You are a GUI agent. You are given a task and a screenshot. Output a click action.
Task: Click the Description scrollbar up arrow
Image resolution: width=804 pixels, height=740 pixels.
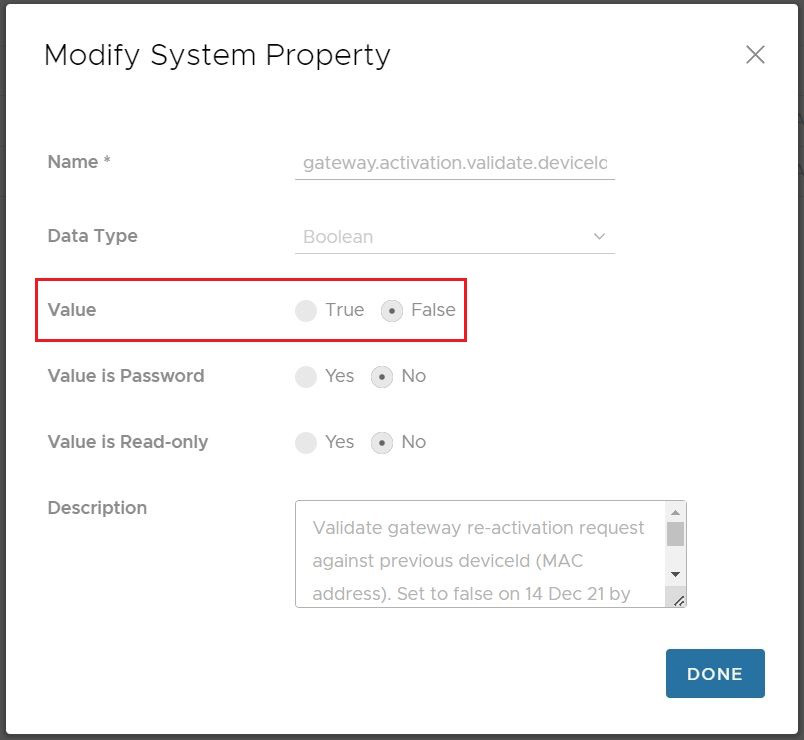pos(676,511)
